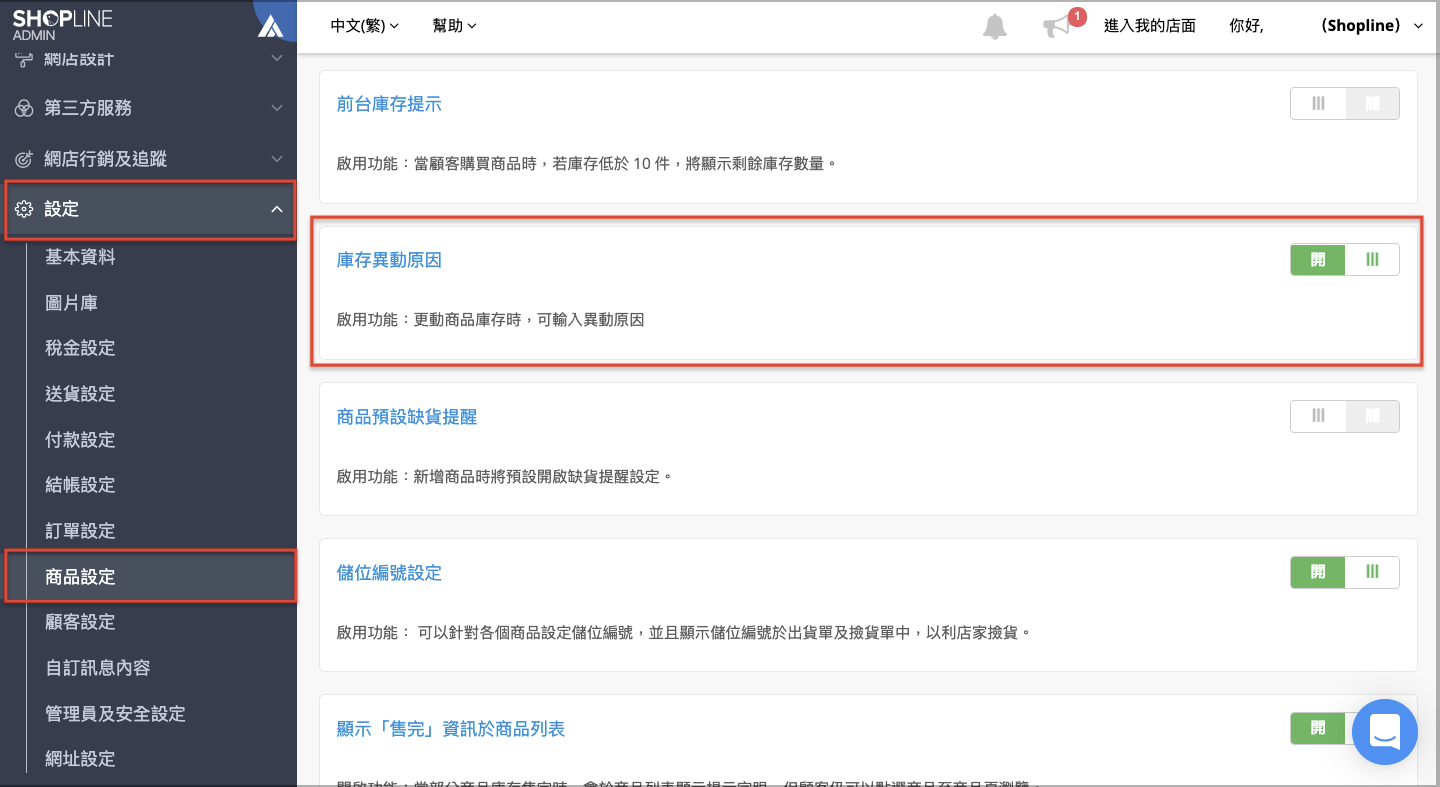Click description about 庫存低於 10 件

pos(587,163)
